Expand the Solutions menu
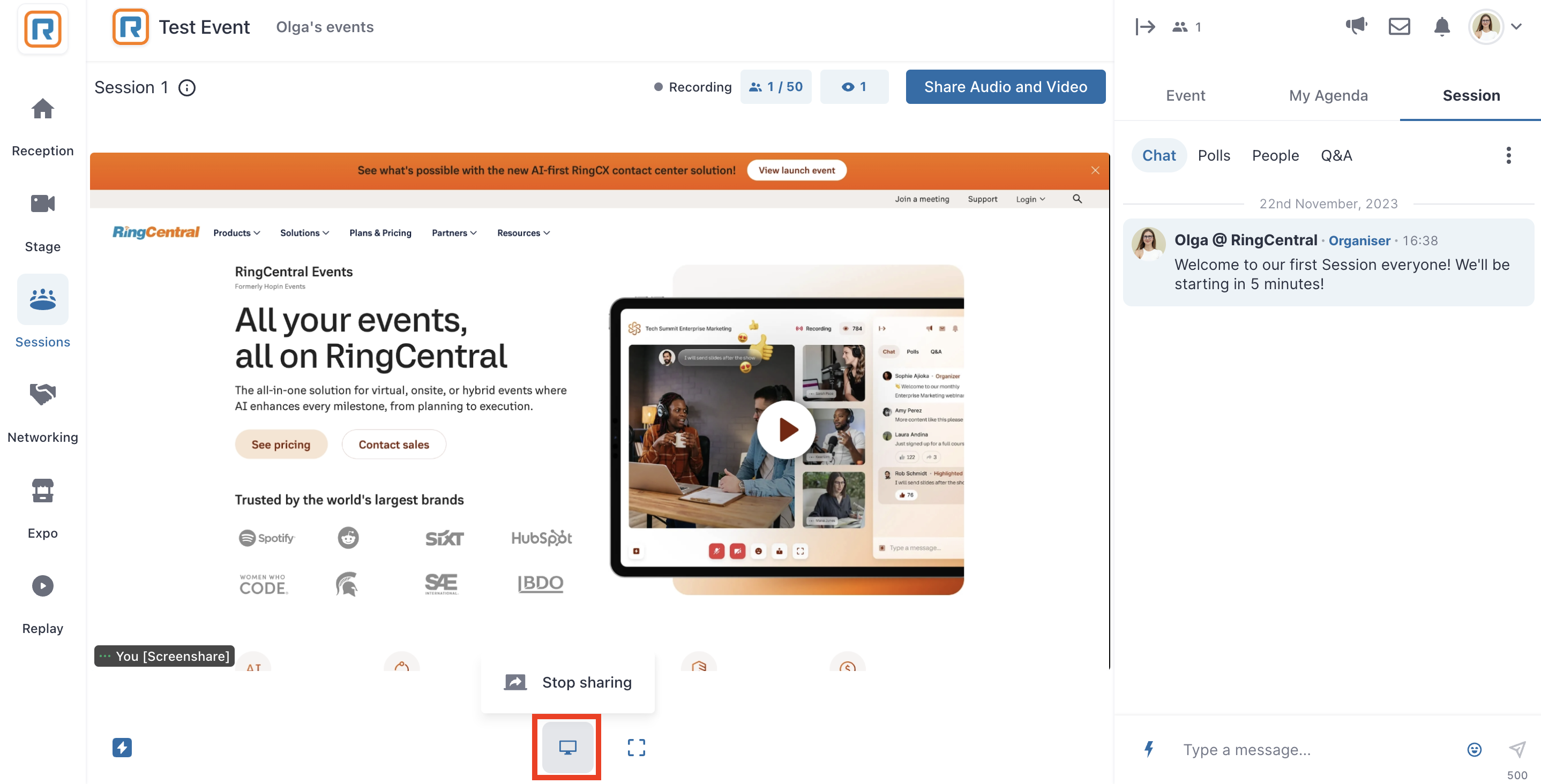The width and height of the screenshot is (1541, 784). tap(304, 233)
